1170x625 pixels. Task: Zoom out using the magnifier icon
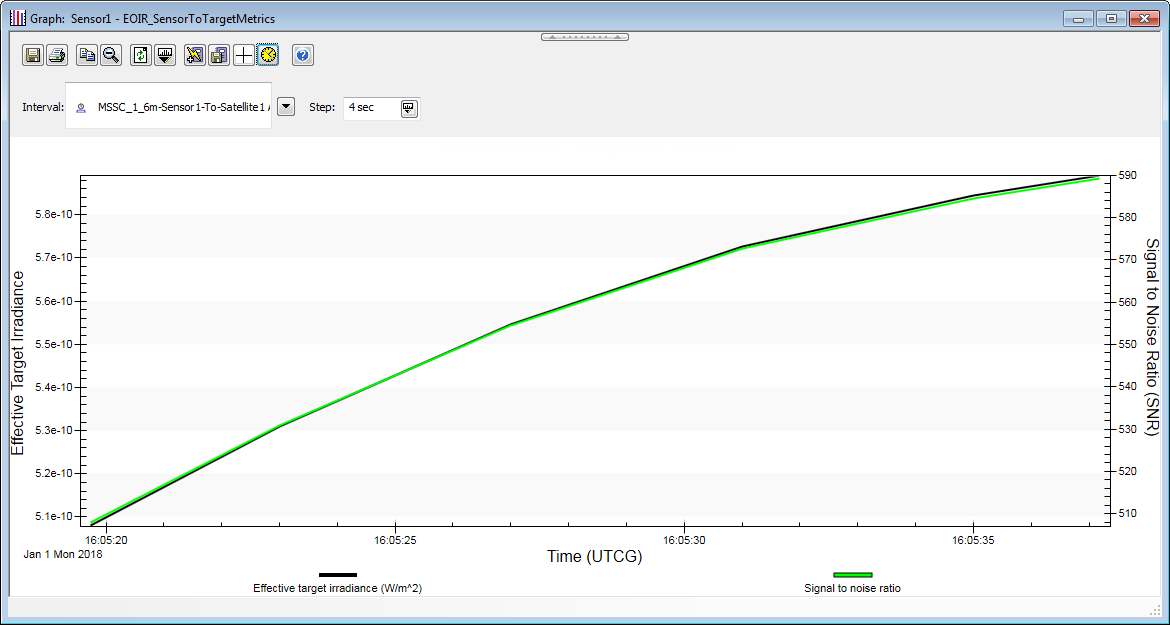click(111, 55)
